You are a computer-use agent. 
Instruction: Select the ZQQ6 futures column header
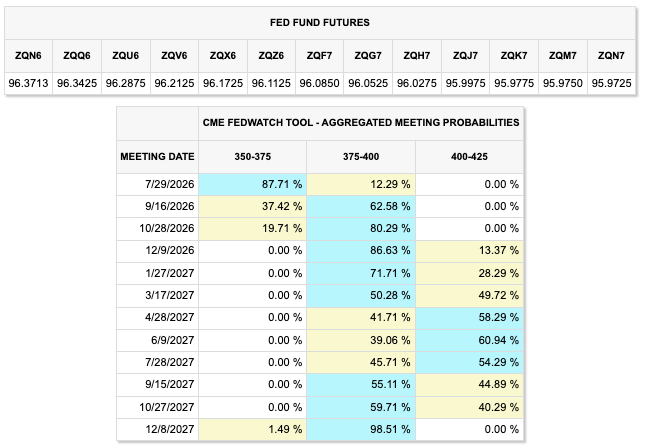[77, 56]
